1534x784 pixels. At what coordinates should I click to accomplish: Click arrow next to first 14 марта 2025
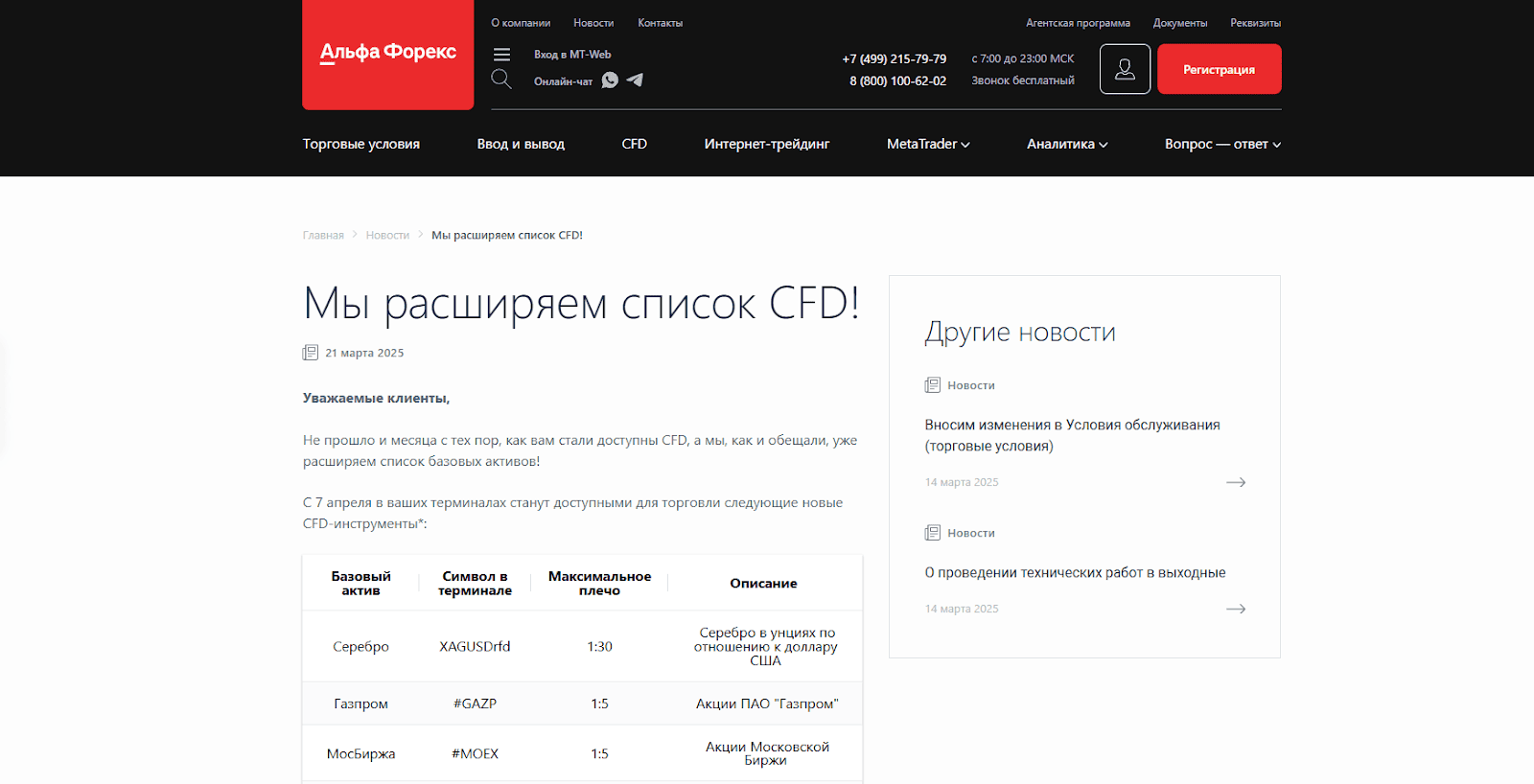[1236, 482]
